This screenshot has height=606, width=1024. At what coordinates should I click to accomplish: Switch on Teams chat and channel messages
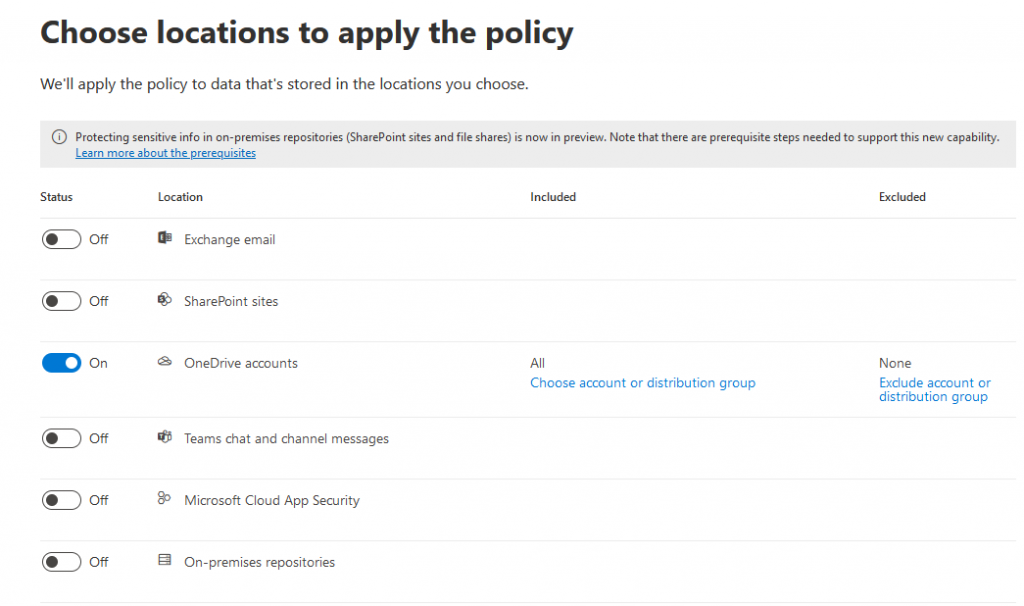61,438
